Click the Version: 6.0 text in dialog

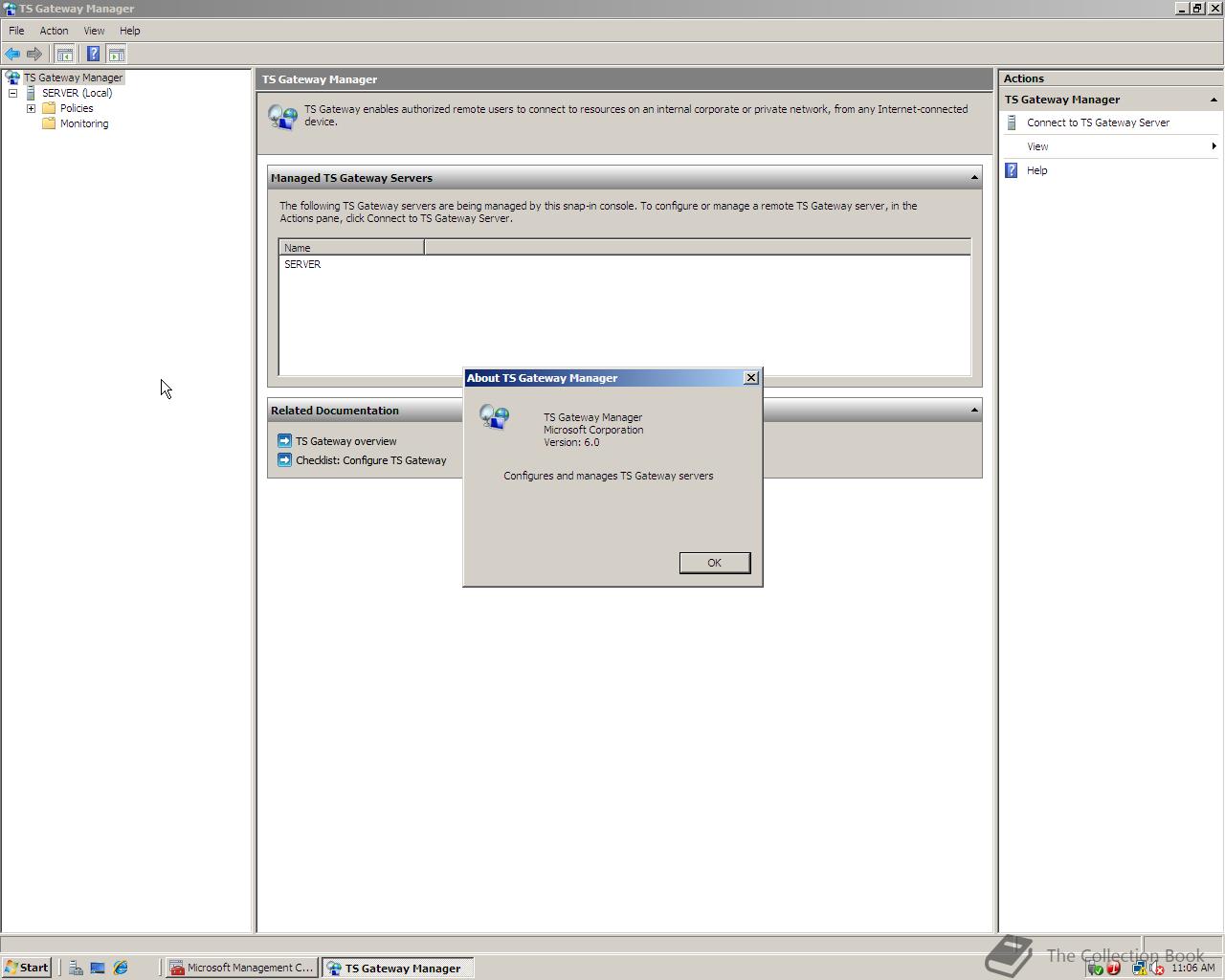click(x=571, y=442)
